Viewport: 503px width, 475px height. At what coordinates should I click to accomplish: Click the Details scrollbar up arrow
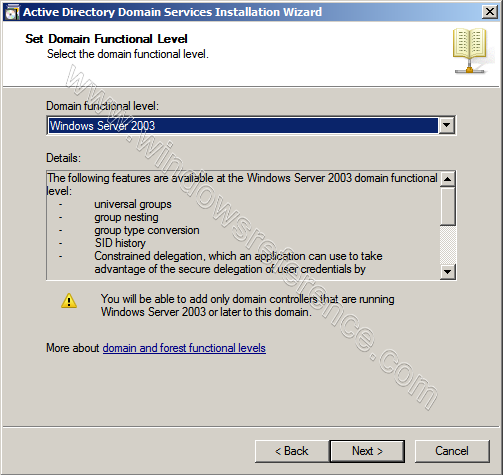pos(447,179)
